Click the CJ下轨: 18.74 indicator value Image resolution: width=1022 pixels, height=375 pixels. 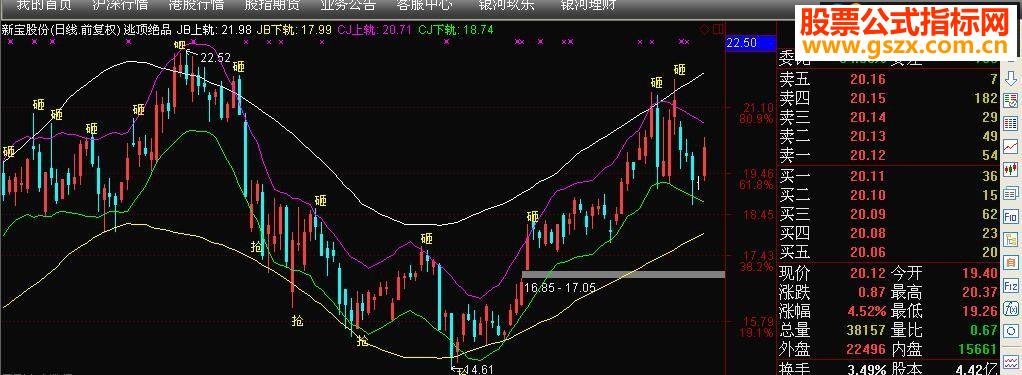click(456, 29)
